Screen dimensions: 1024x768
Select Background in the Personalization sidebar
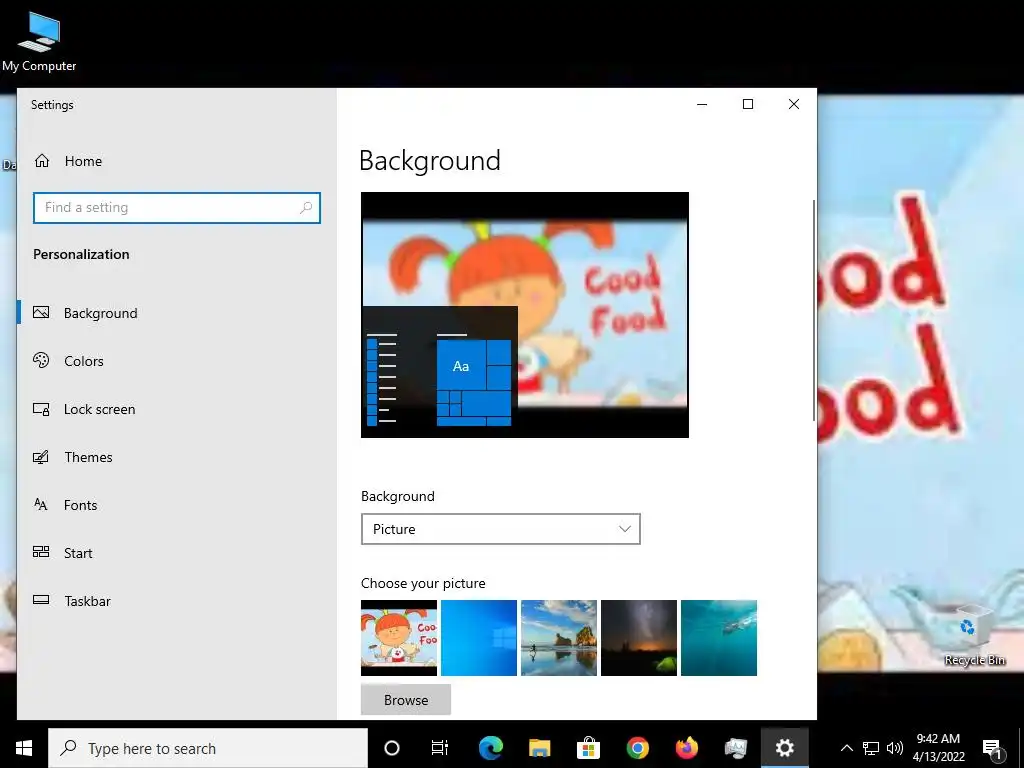100,313
